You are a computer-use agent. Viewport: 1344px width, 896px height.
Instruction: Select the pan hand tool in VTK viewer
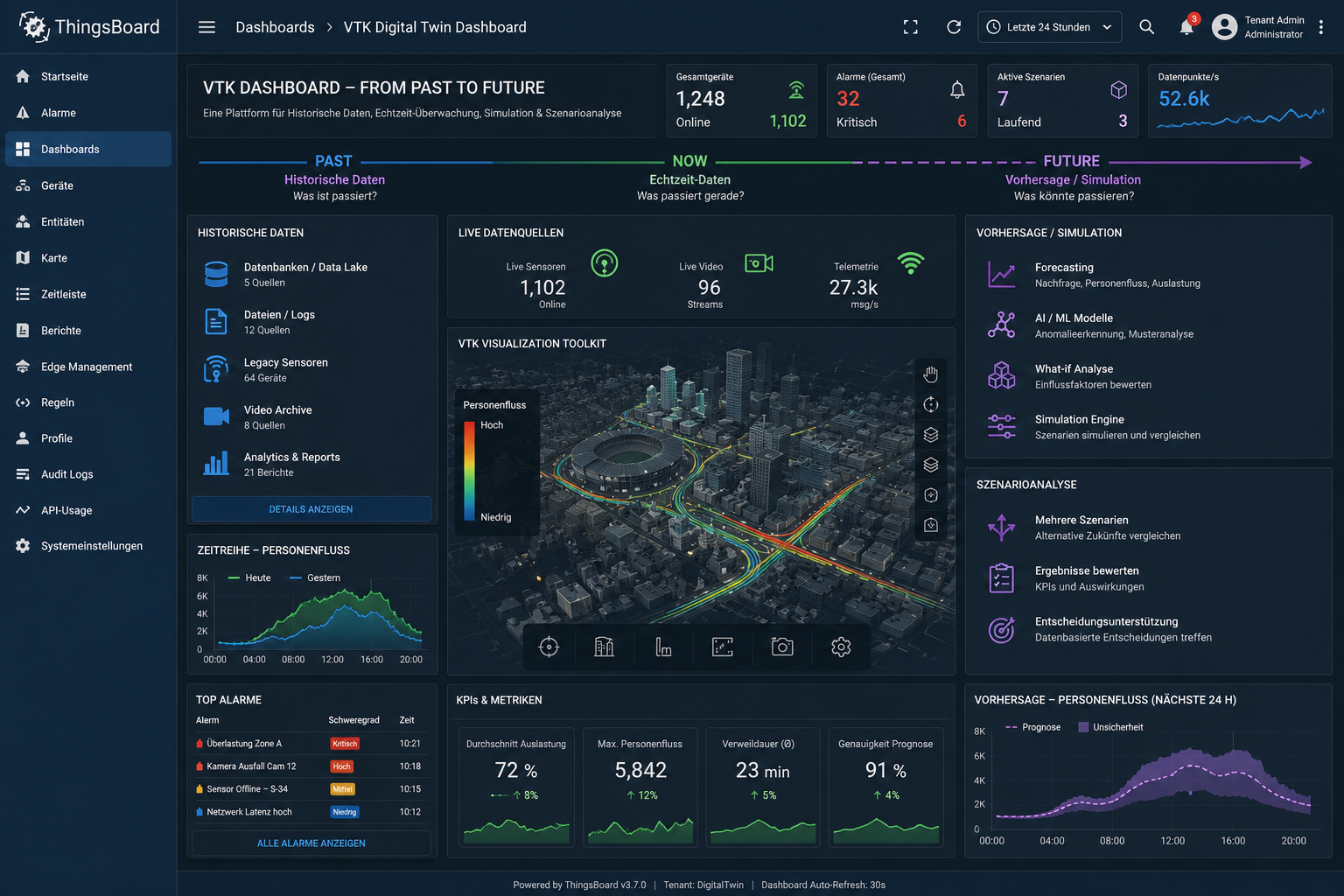[x=930, y=374]
